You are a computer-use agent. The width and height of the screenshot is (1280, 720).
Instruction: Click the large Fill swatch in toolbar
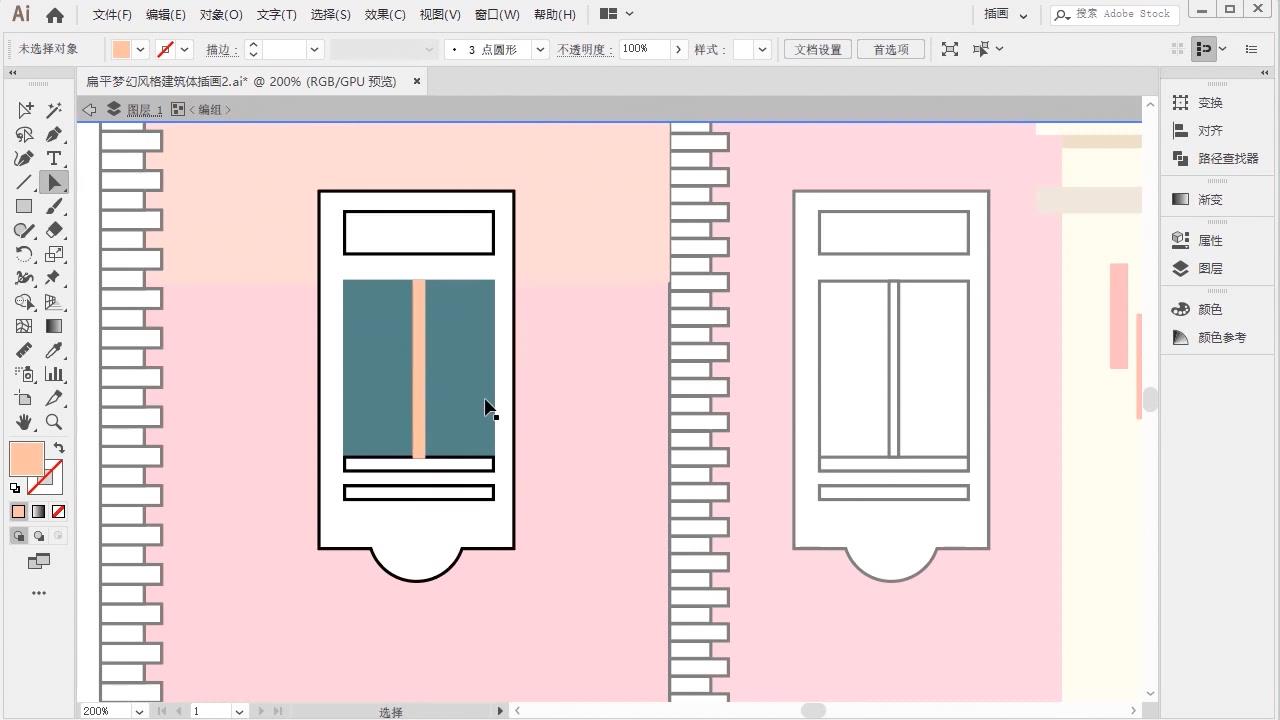pos(27,460)
